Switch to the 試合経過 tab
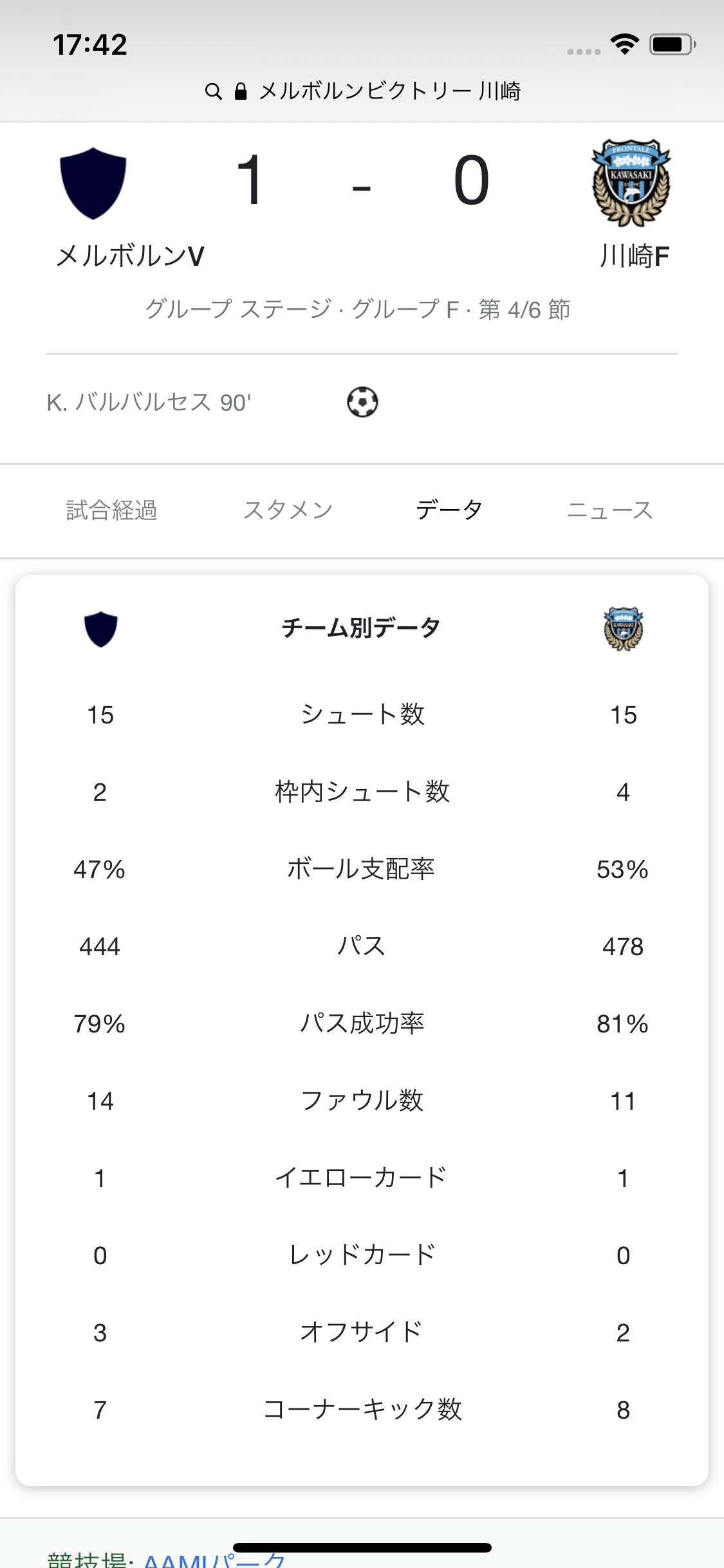 pyautogui.click(x=112, y=510)
